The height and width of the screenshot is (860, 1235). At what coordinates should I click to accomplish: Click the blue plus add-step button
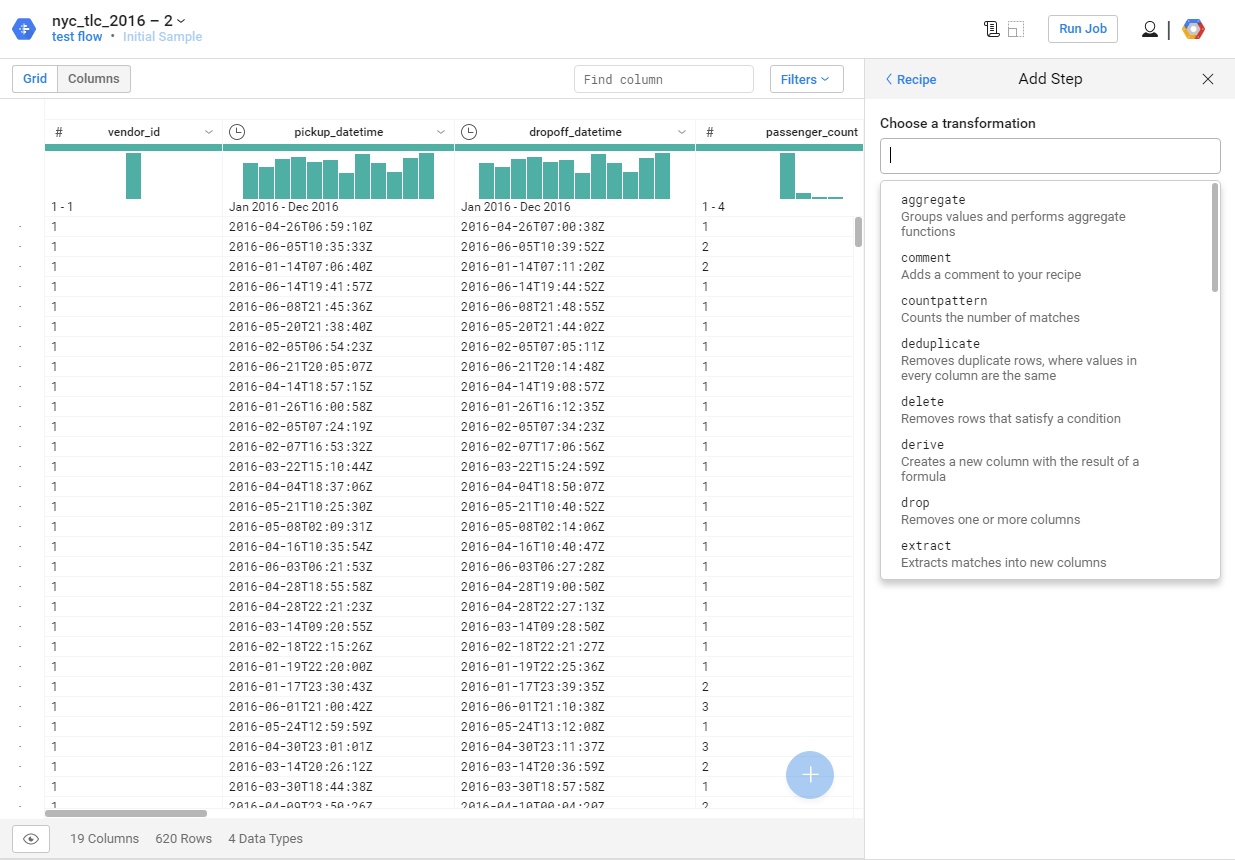click(810, 775)
